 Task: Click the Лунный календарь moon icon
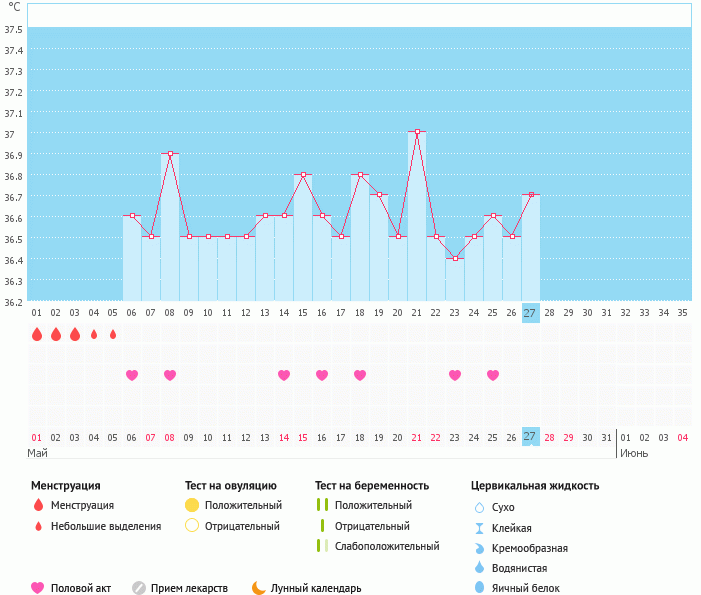259,588
